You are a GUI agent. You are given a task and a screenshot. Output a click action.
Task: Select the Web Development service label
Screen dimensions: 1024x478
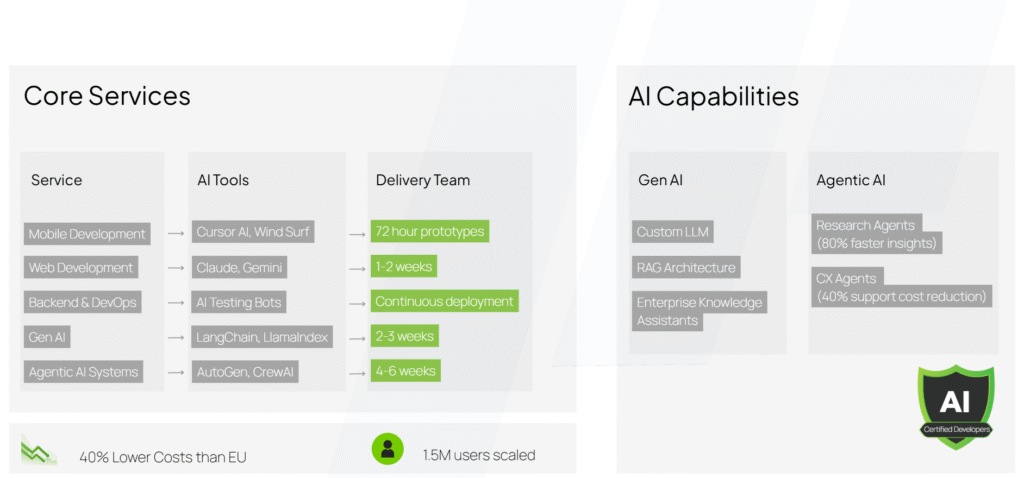(81, 268)
